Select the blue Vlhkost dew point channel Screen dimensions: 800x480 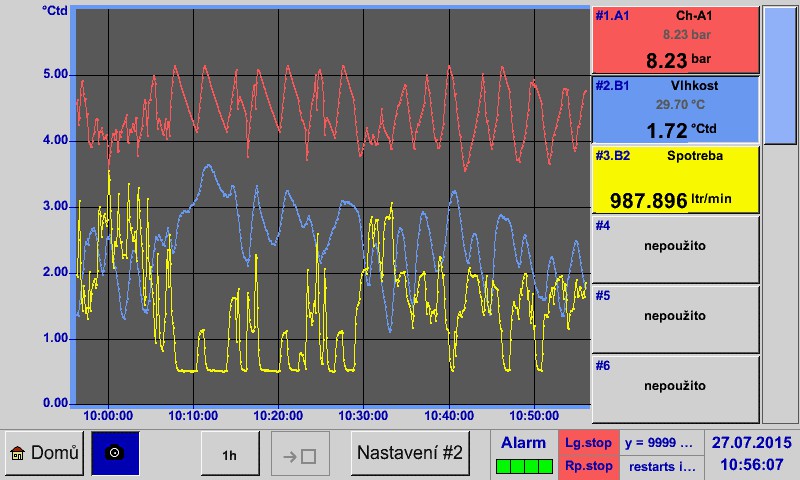coord(675,109)
